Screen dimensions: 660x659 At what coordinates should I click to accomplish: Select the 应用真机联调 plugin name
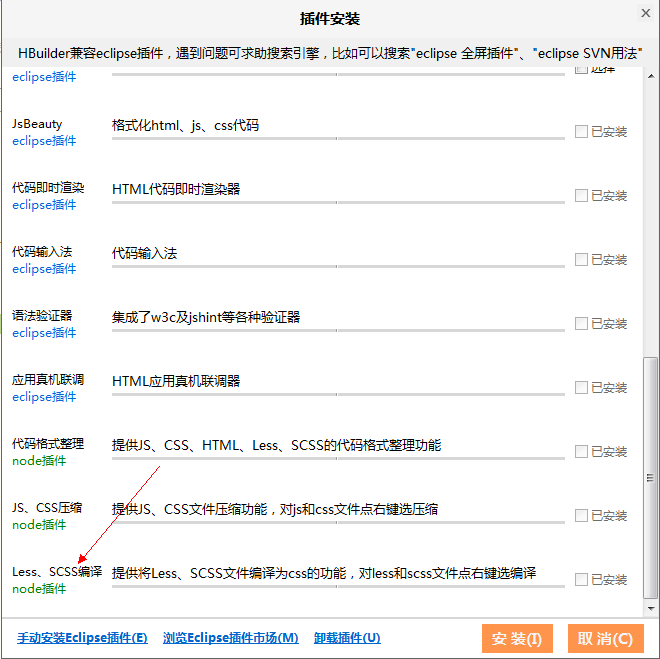pyautogui.click(x=48, y=380)
